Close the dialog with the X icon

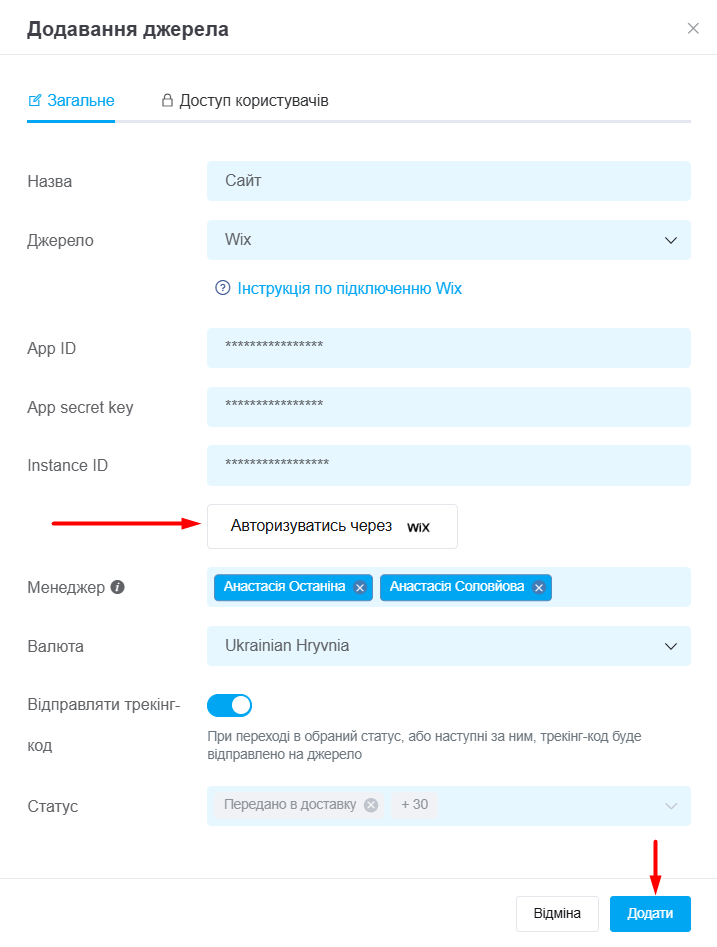click(x=693, y=28)
